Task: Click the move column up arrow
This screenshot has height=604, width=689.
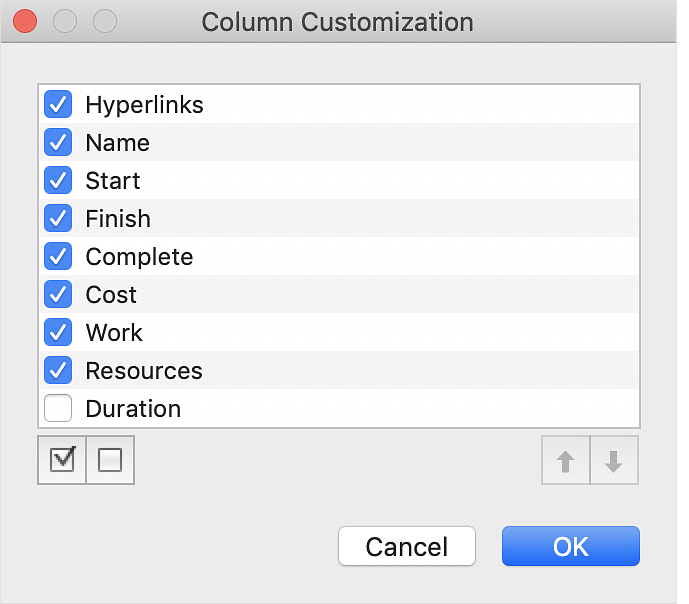Action: [x=566, y=461]
